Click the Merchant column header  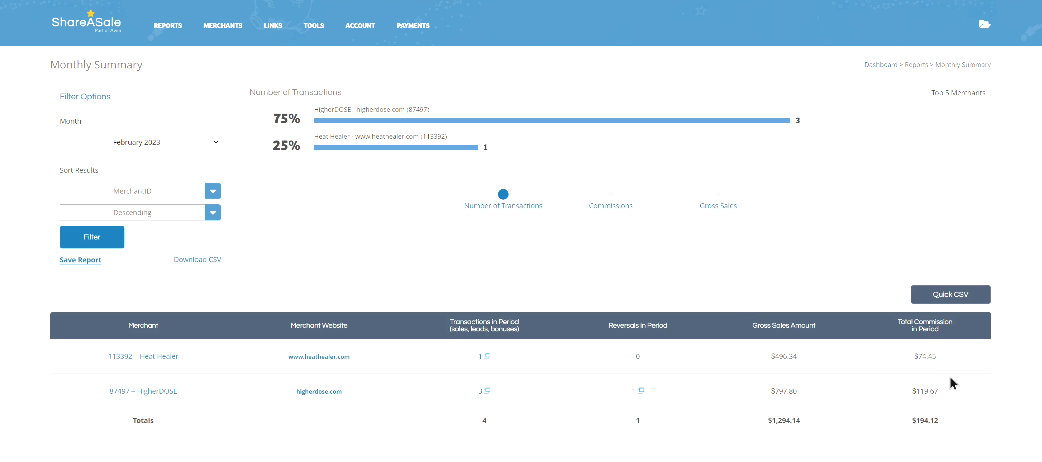144,326
